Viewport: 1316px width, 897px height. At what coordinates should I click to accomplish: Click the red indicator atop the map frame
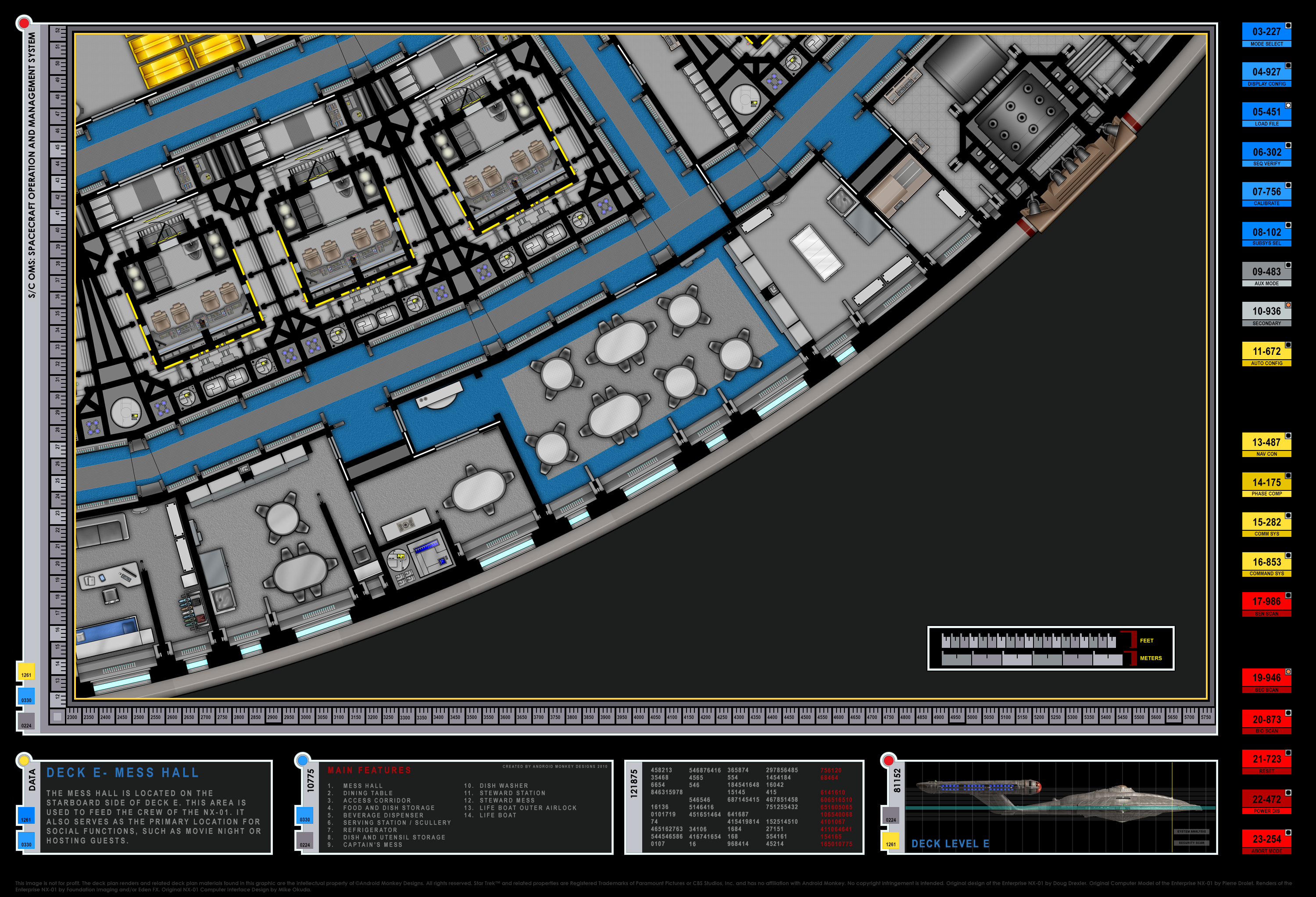pos(24,23)
